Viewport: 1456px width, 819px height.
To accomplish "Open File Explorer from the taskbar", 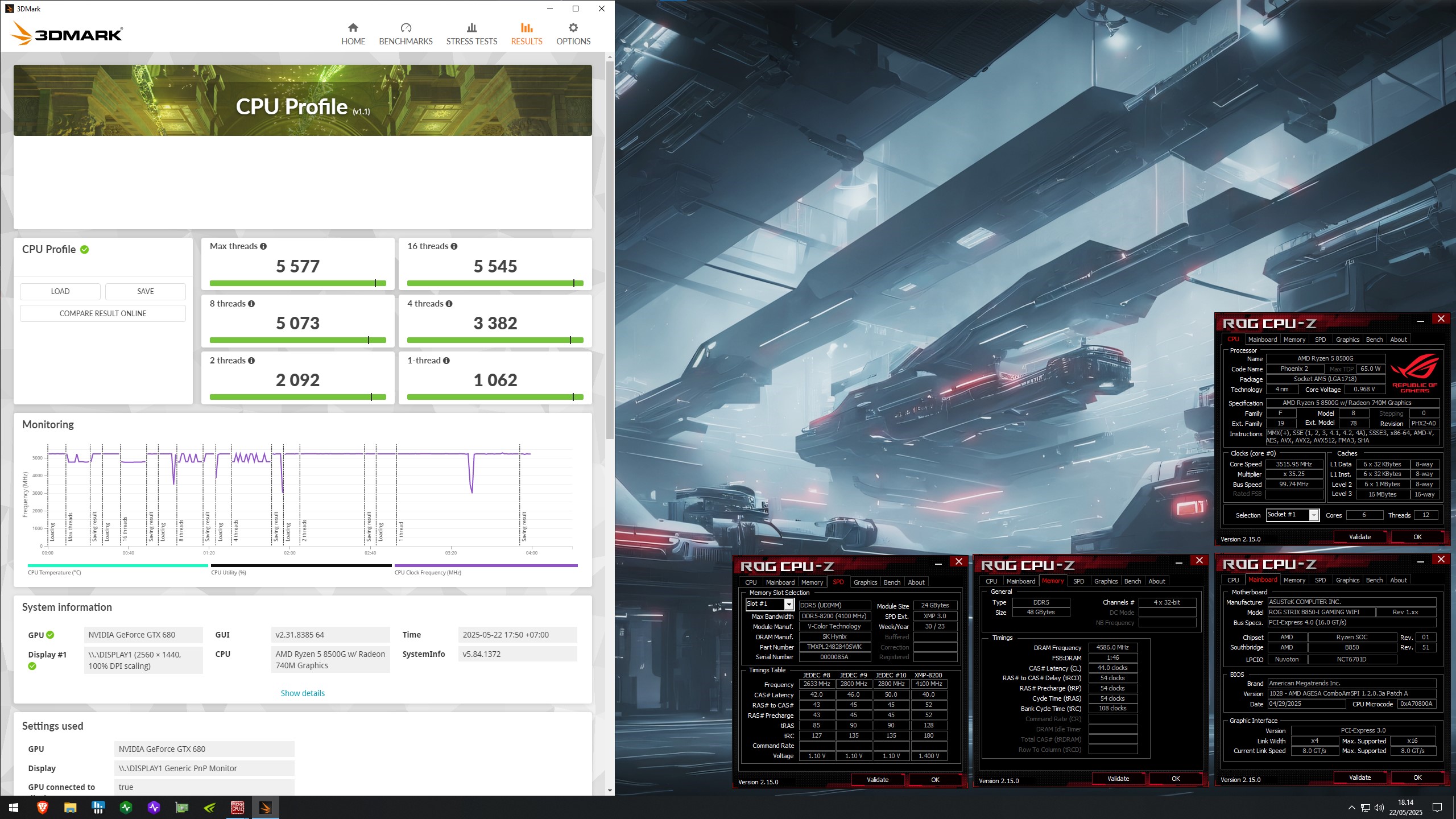I will click(x=70, y=807).
